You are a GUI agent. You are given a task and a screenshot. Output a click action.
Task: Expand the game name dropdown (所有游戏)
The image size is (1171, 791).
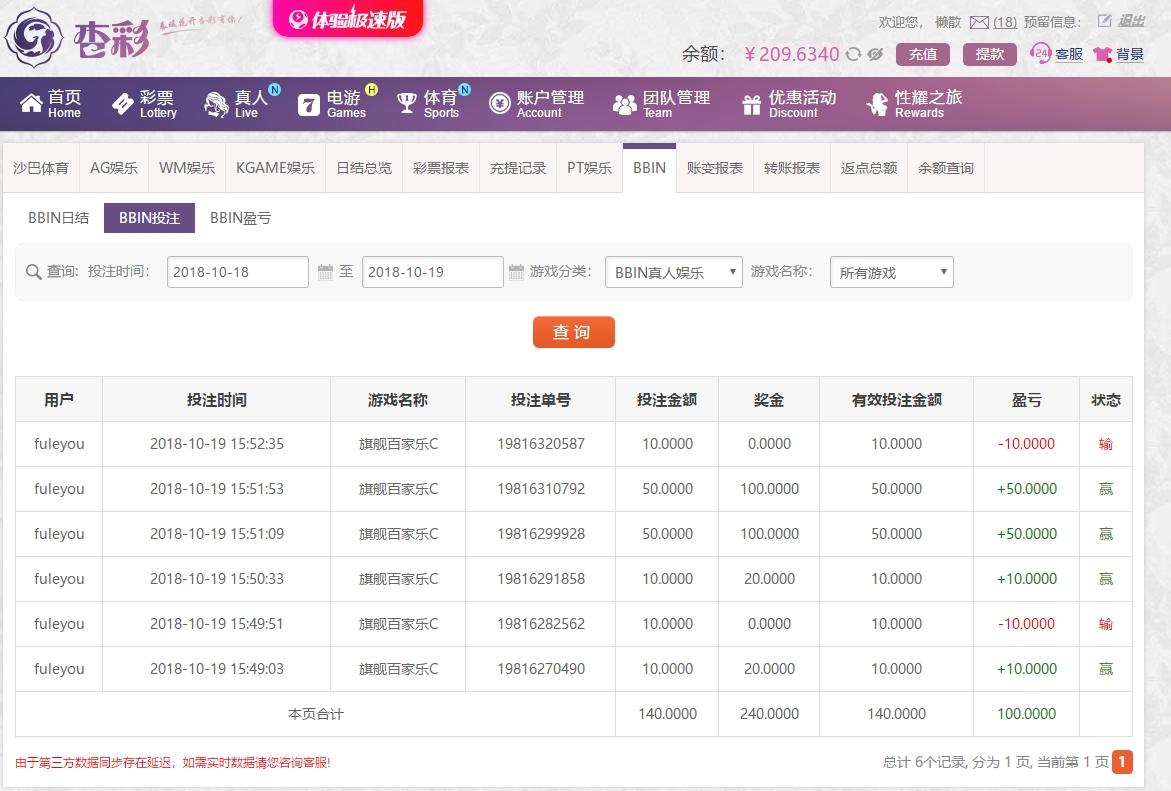[x=891, y=272]
